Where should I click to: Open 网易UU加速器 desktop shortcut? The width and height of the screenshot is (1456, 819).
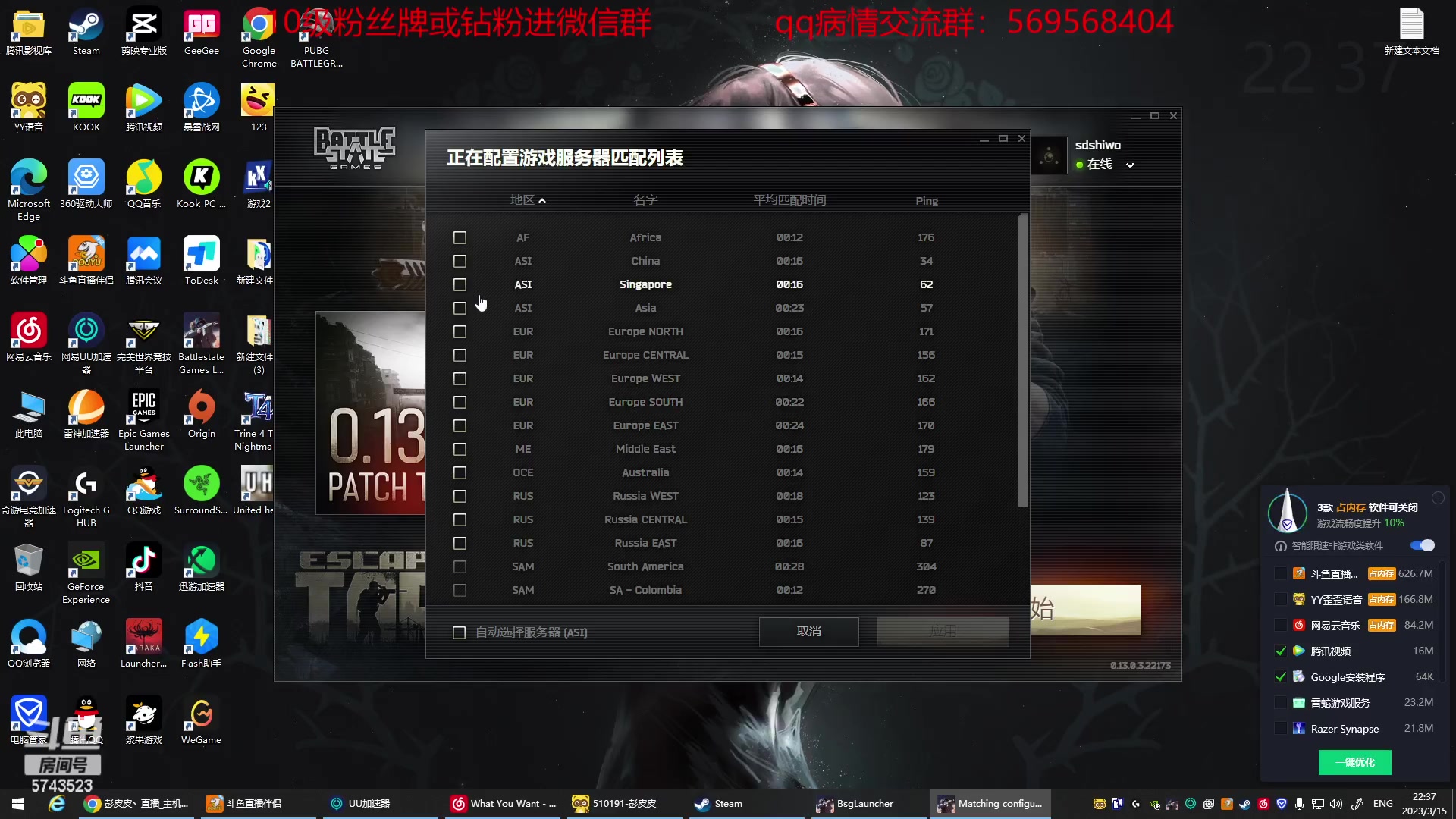click(x=86, y=344)
